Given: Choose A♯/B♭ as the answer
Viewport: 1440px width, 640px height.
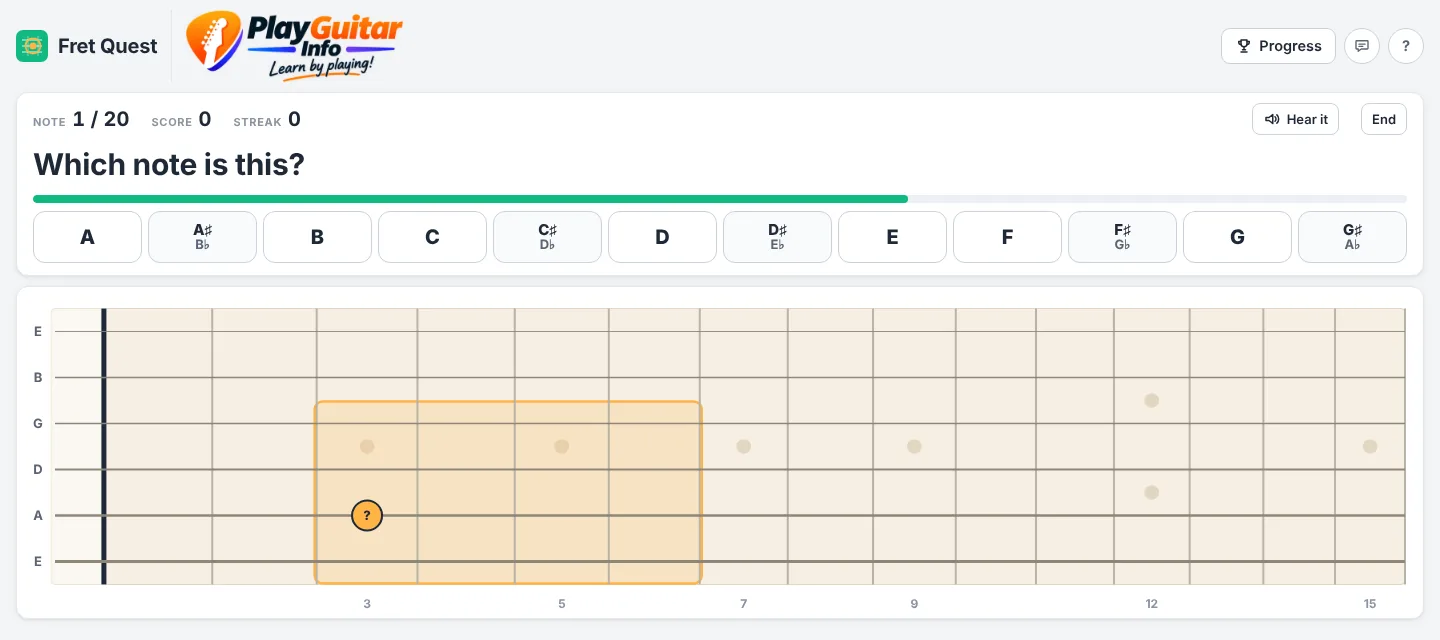Looking at the screenshot, I should point(203,237).
